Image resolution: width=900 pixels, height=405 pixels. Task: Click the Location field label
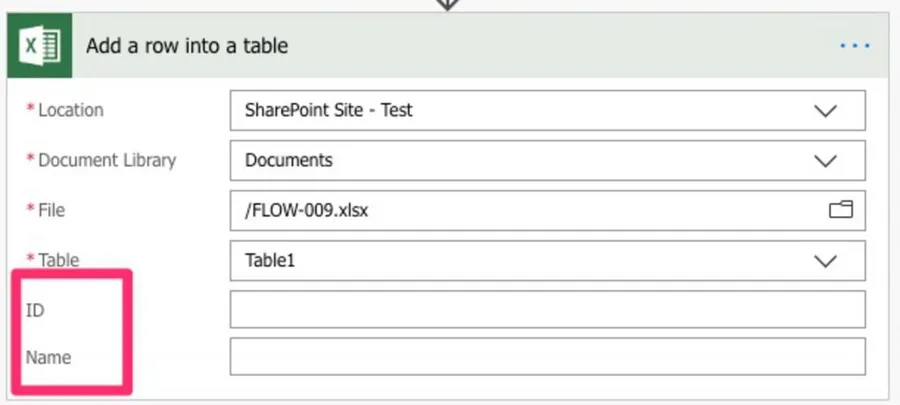(x=70, y=110)
